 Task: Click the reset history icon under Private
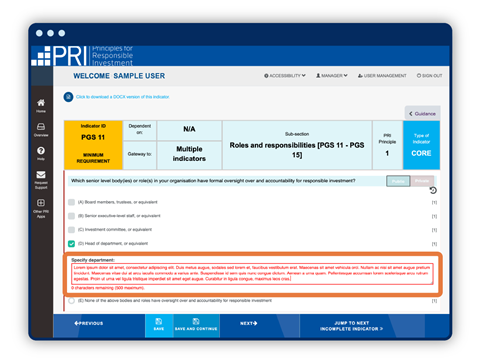point(433,190)
